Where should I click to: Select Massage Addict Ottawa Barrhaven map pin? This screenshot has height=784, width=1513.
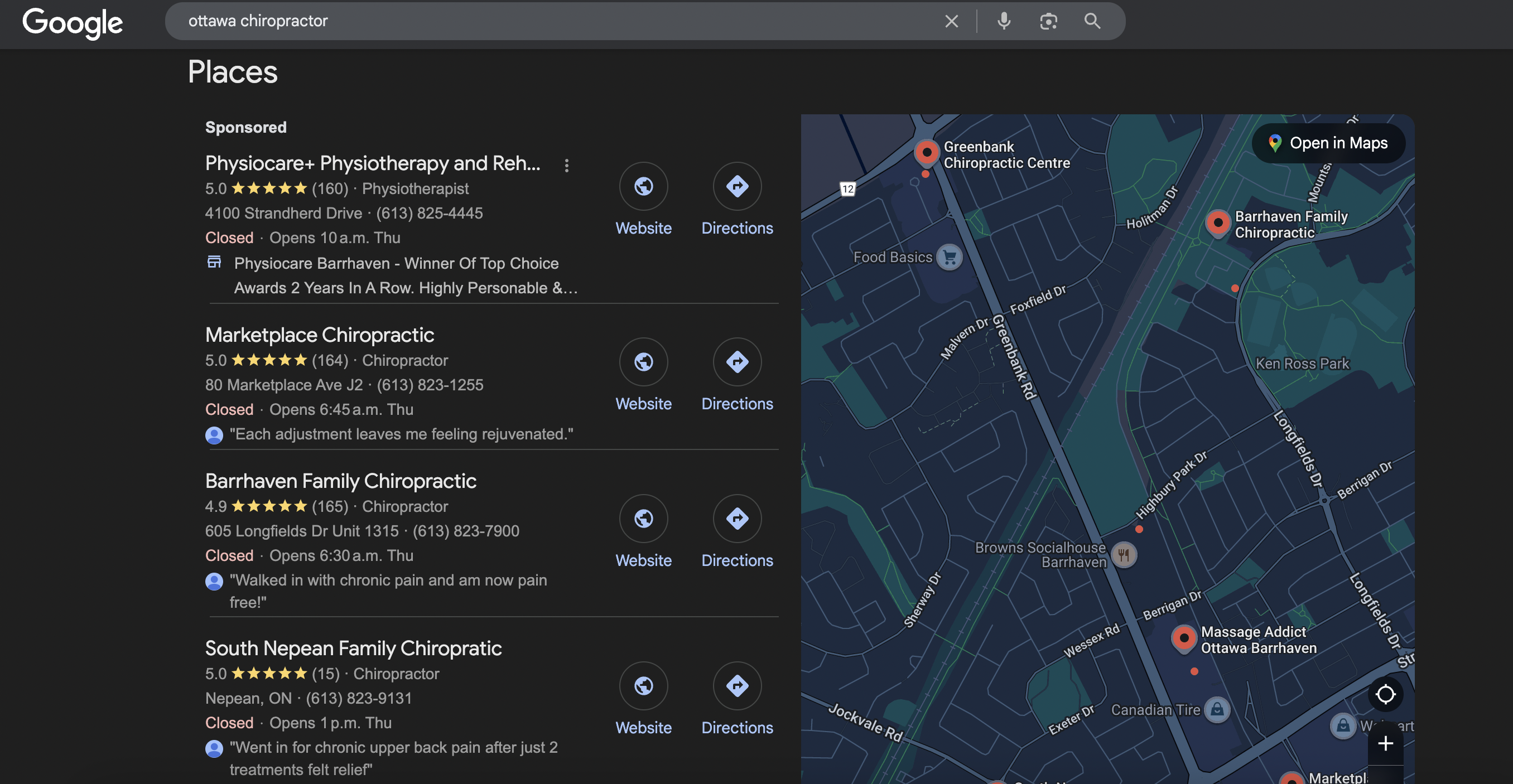[x=1183, y=639]
